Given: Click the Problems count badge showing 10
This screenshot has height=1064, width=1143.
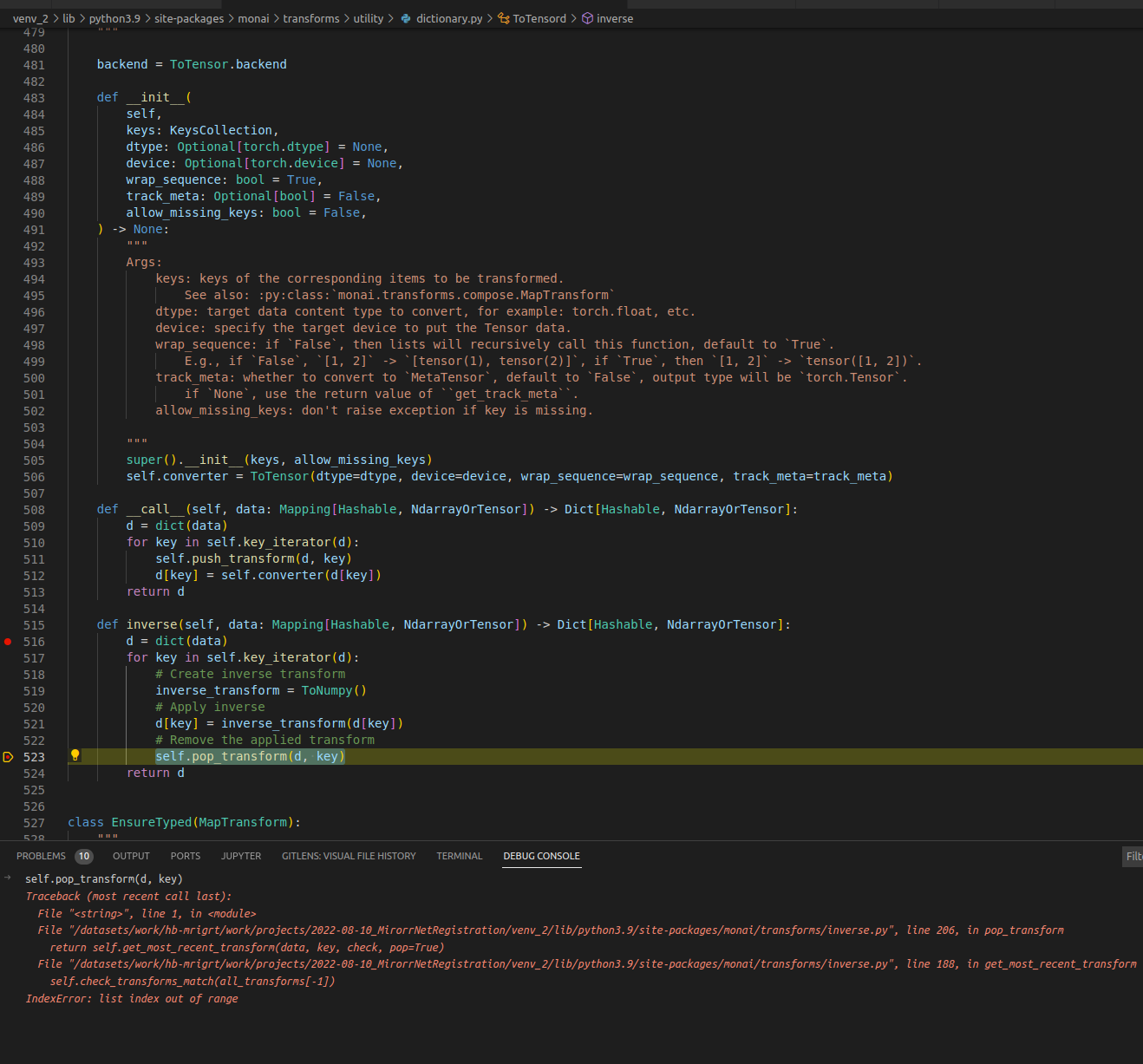Looking at the screenshot, I should 84,856.
